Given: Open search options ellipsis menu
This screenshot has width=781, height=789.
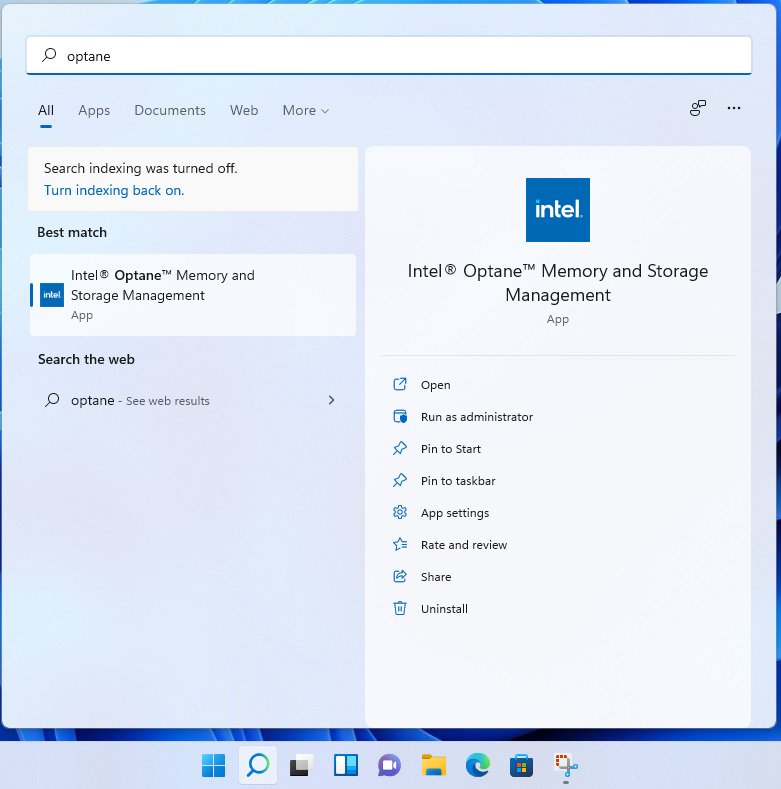Looking at the screenshot, I should pos(734,109).
